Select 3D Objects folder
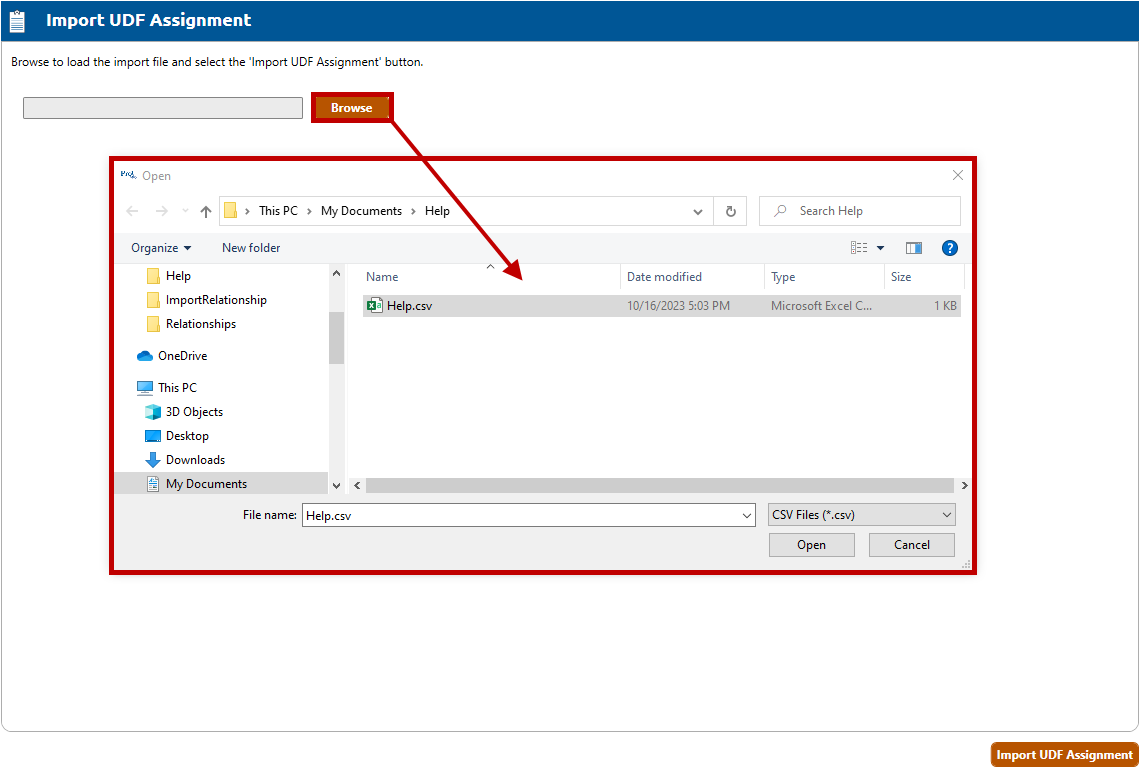This screenshot has height=772, width=1145. coord(194,412)
